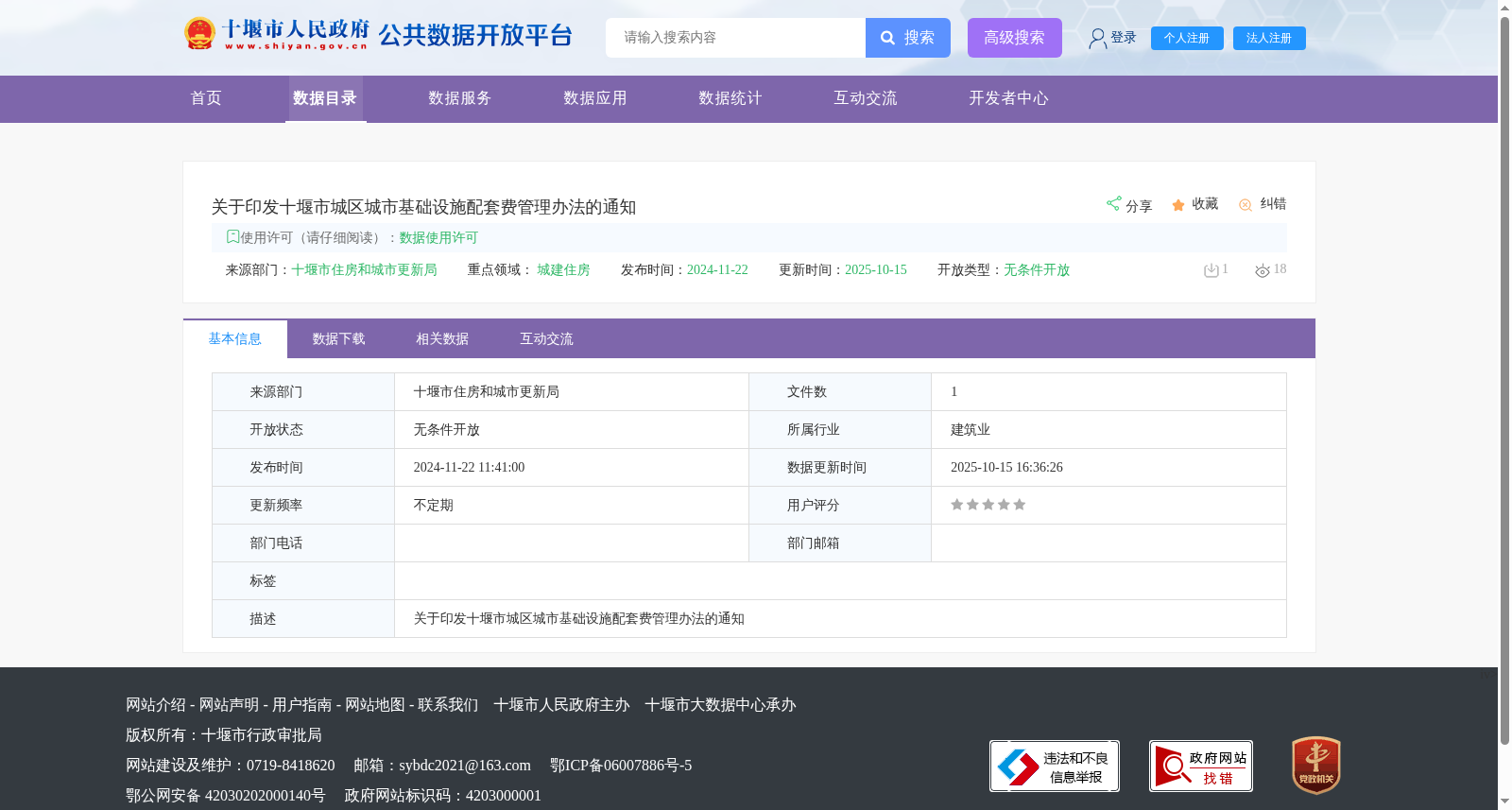Select the 数据目录 nav item

[x=325, y=98]
